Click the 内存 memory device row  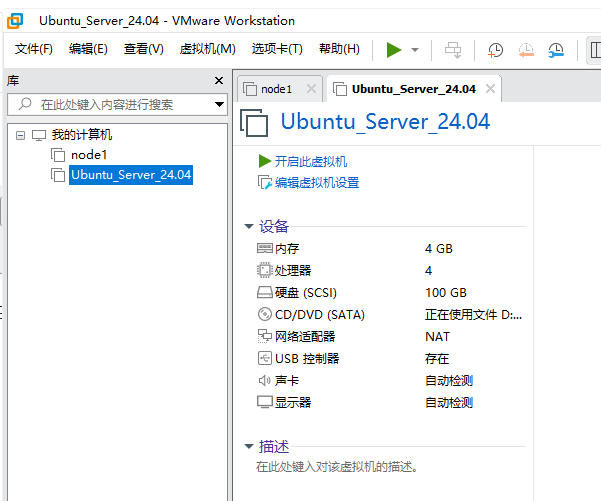pyautogui.click(x=390, y=249)
